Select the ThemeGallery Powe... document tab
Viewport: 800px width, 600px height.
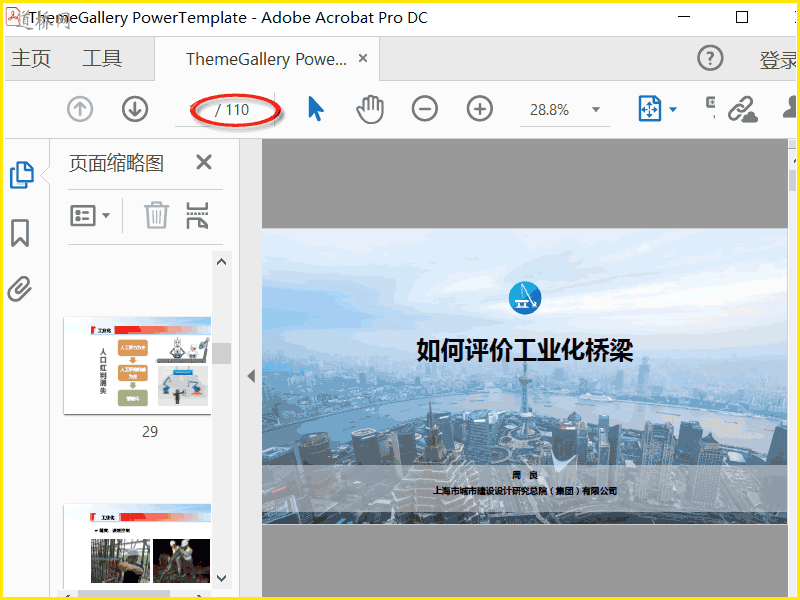point(266,59)
